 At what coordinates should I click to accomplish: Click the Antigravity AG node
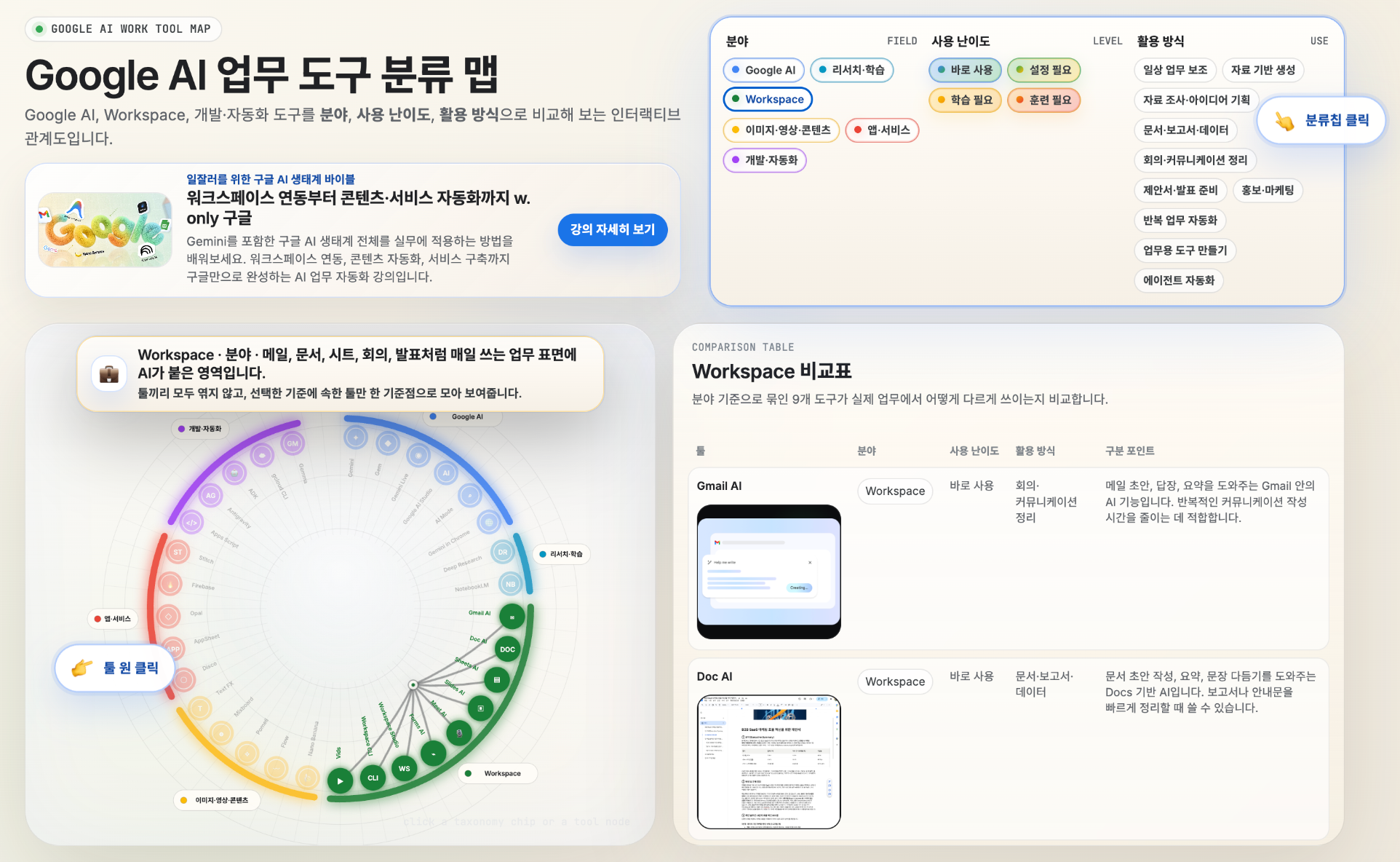point(210,496)
